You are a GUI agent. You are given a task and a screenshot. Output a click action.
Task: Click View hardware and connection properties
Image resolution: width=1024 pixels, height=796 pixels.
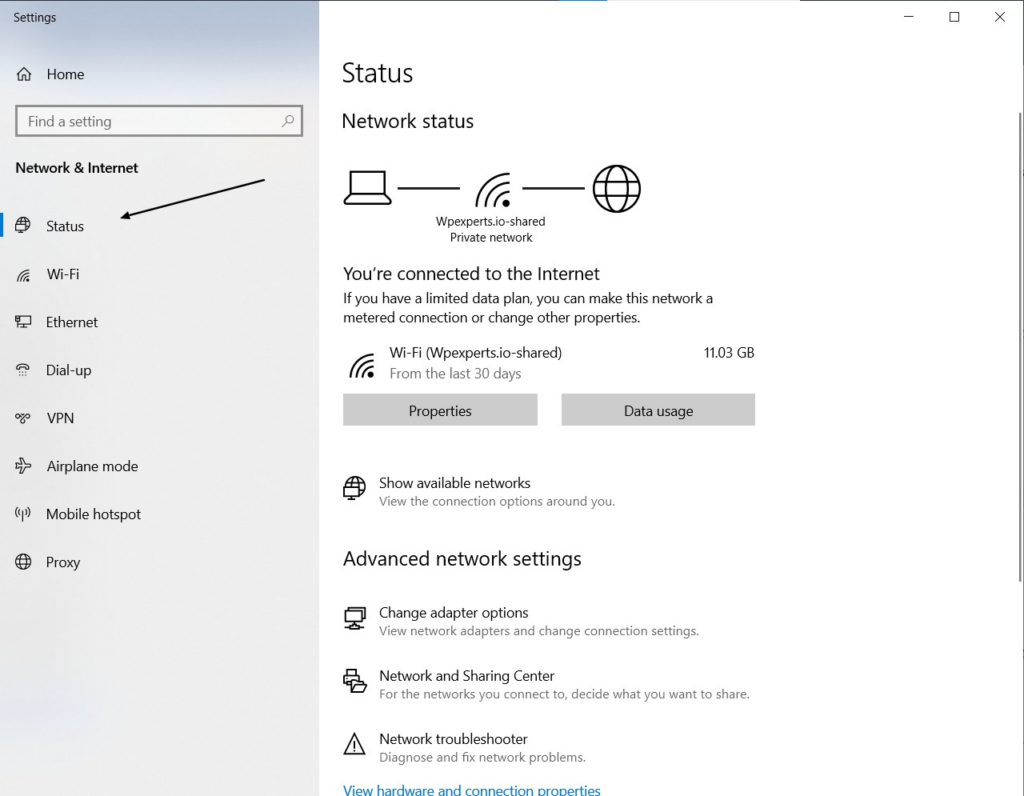471,789
